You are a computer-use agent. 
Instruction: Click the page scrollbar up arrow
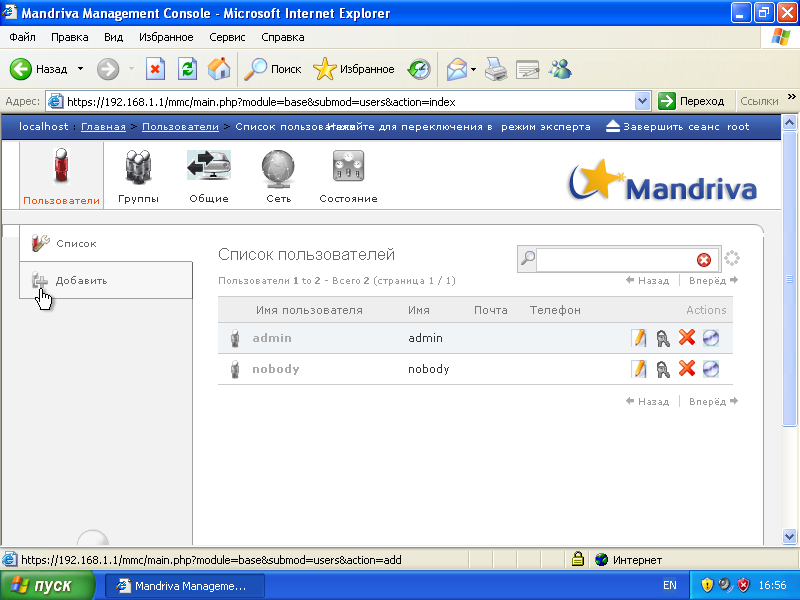tap(789, 122)
